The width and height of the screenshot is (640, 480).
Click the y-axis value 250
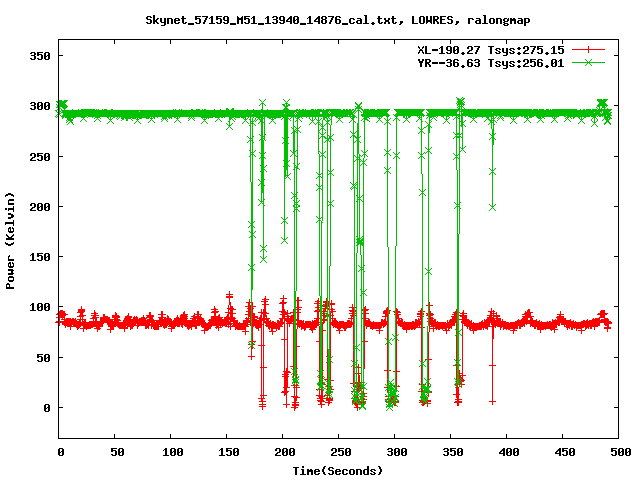click(40, 157)
